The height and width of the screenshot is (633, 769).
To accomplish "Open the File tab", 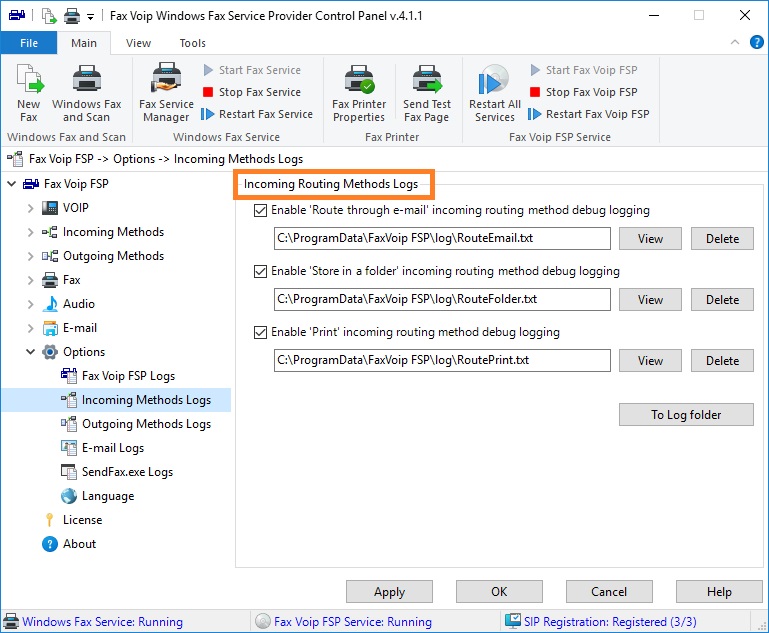I will point(29,43).
